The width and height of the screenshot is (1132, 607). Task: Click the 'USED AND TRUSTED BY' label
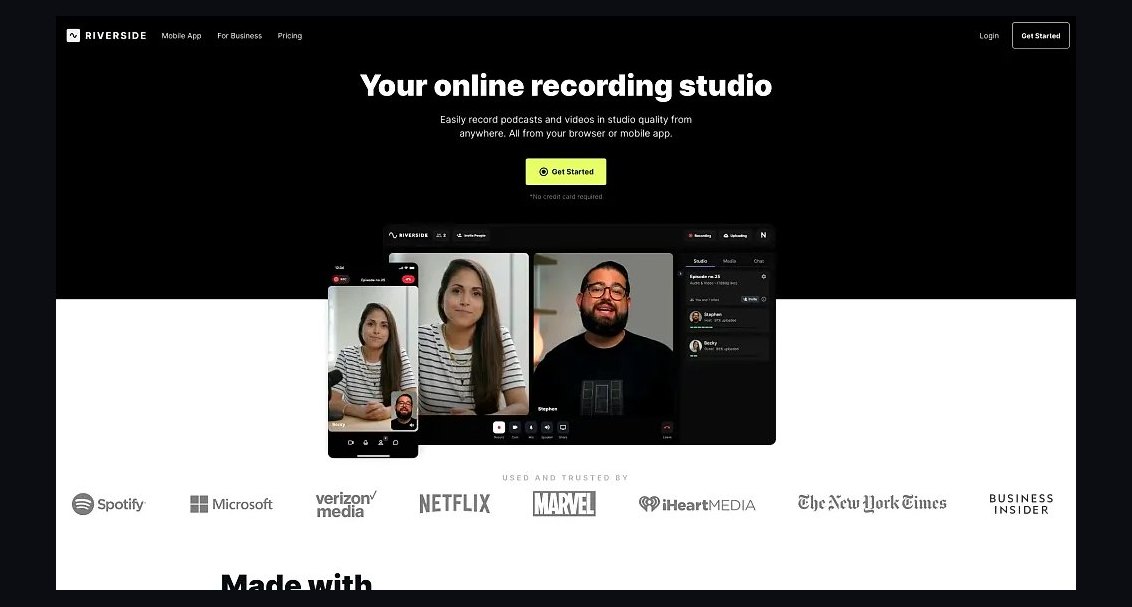[x=566, y=478]
